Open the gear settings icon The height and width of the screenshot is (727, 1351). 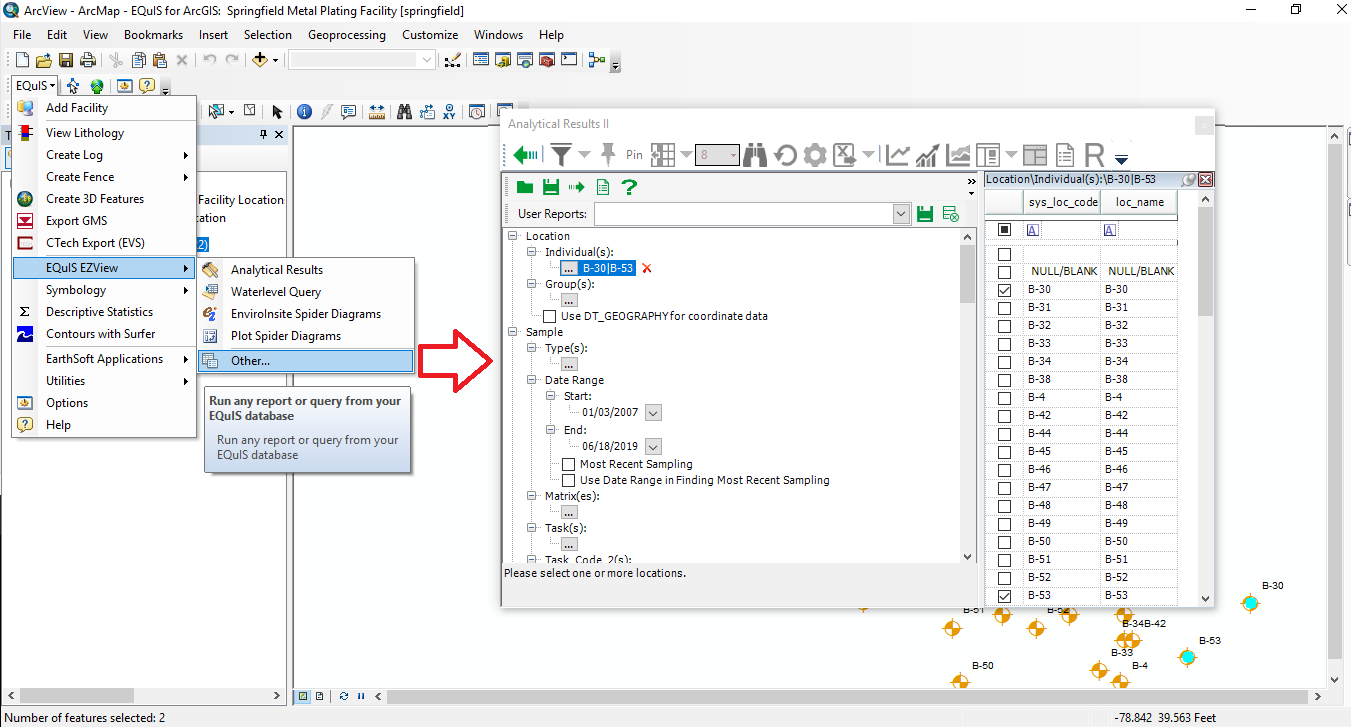(x=815, y=155)
